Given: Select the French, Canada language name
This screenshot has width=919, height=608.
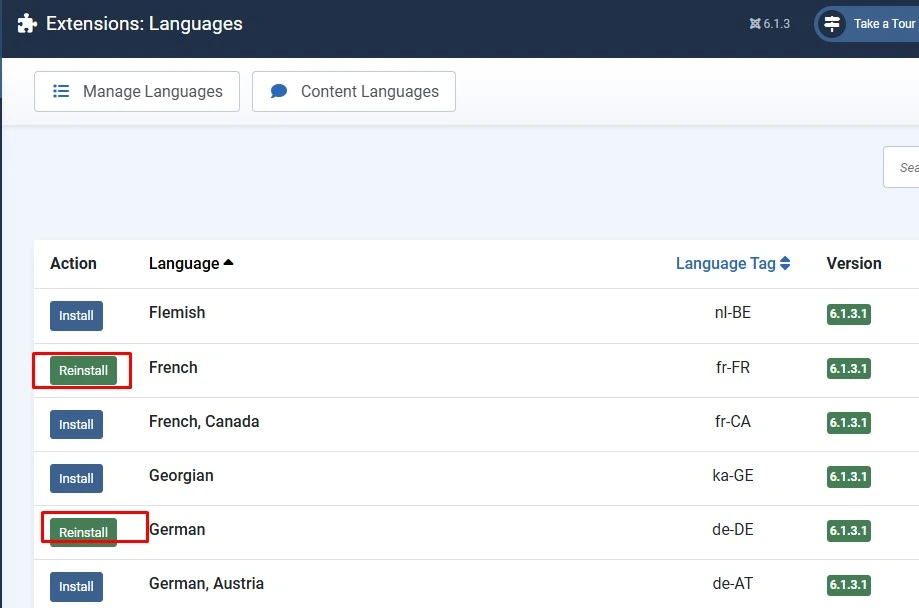Looking at the screenshot, I should pyautogui.click(x=204, y=422).
